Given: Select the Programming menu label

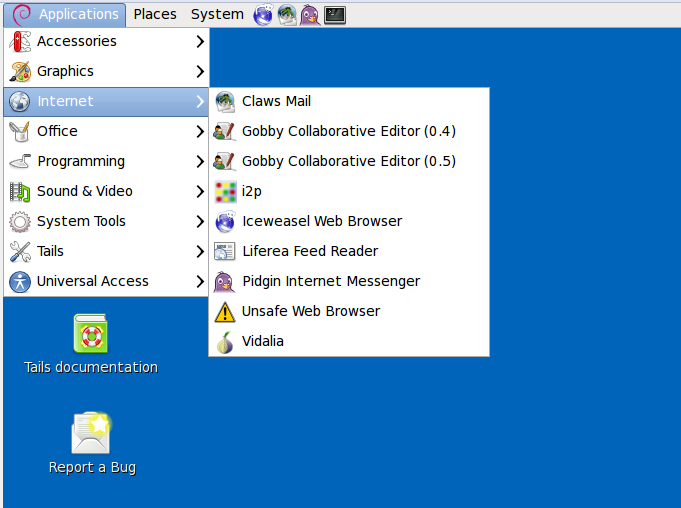Looking at the screenshot, I should tap(81, 162).
